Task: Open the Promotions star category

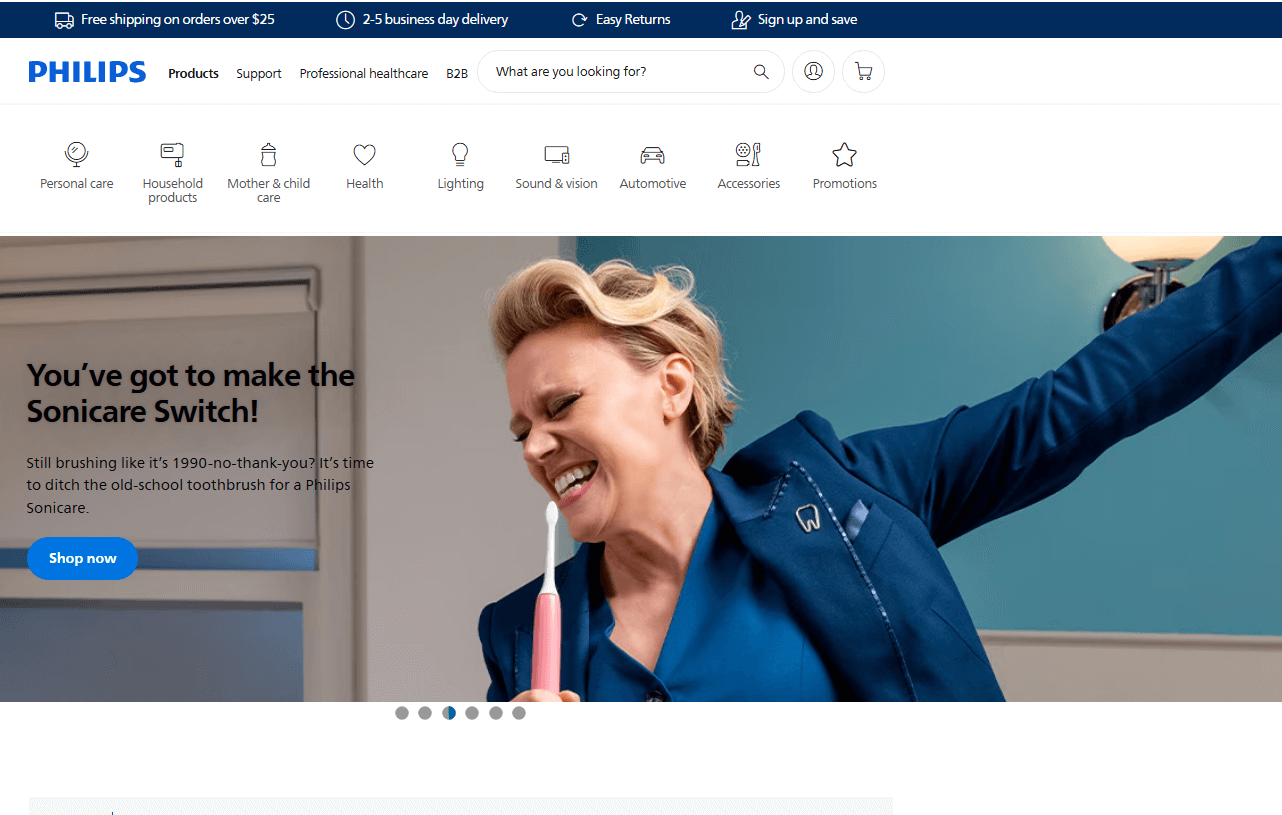Action: coord(844,155)
